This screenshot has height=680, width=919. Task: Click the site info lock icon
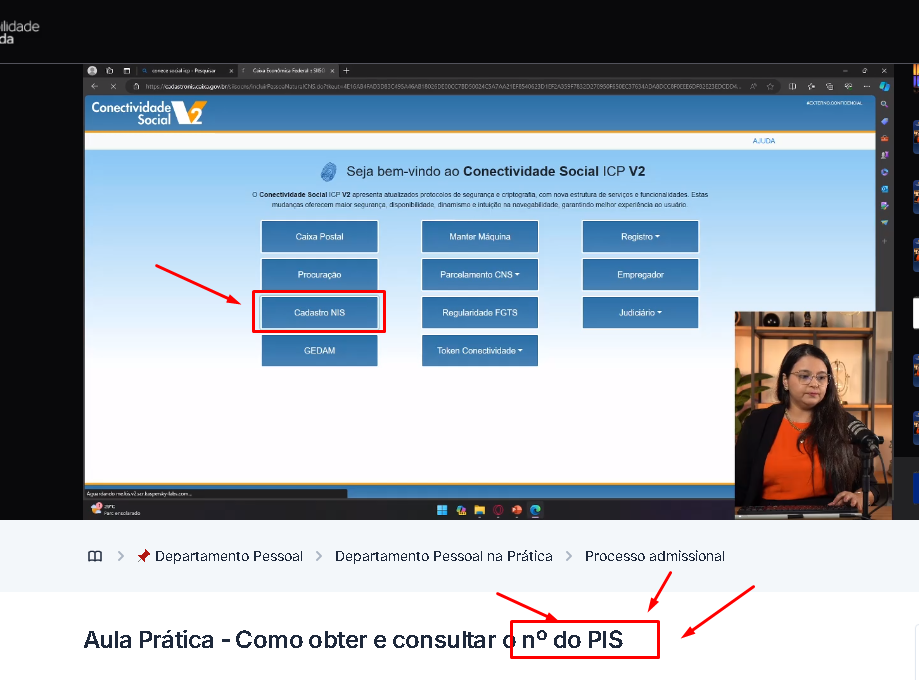137,86
